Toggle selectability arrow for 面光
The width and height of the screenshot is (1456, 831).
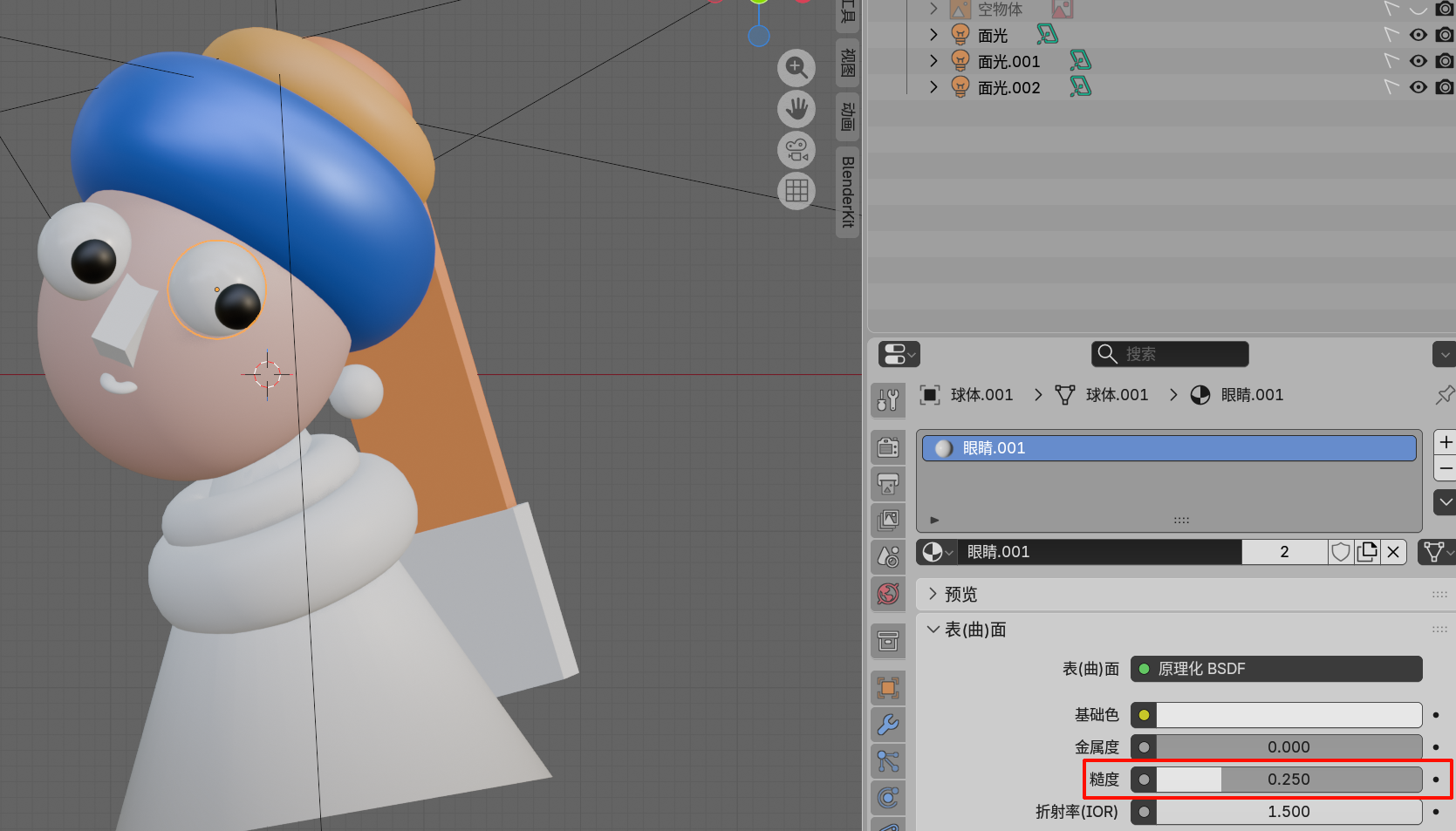(1391, 35)
